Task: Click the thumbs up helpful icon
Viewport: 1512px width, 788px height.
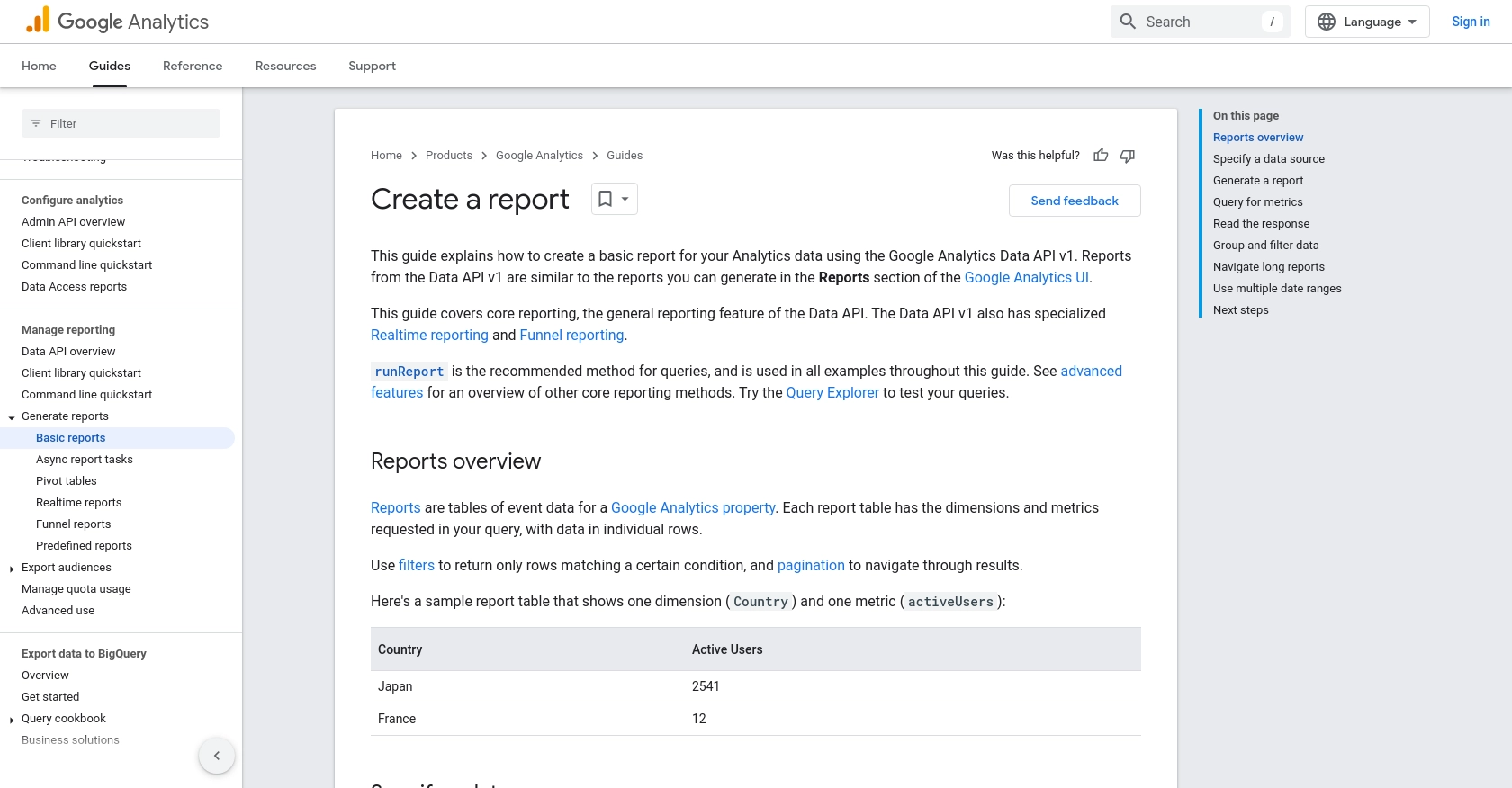Action: [1101, 156]
